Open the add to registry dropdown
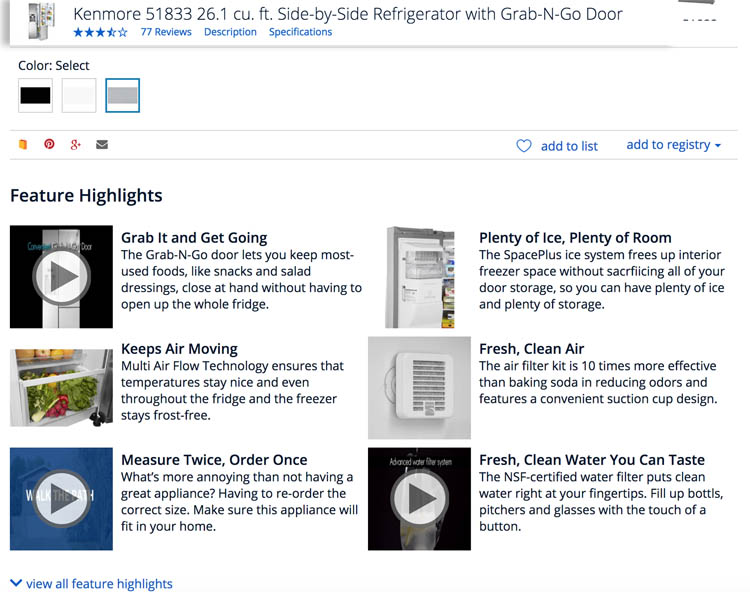This screenshot has width=750, height=592. [673, 145]
